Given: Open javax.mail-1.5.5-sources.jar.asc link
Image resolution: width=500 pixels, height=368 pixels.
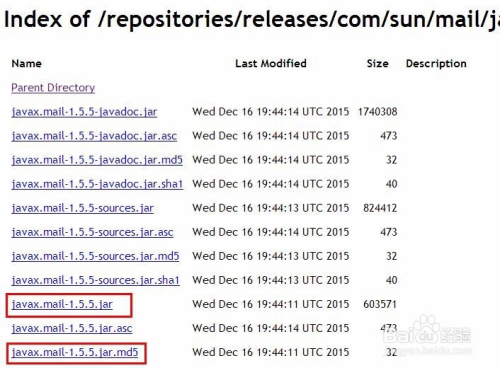Looking at the screenshot, I should tap(92, 232).
